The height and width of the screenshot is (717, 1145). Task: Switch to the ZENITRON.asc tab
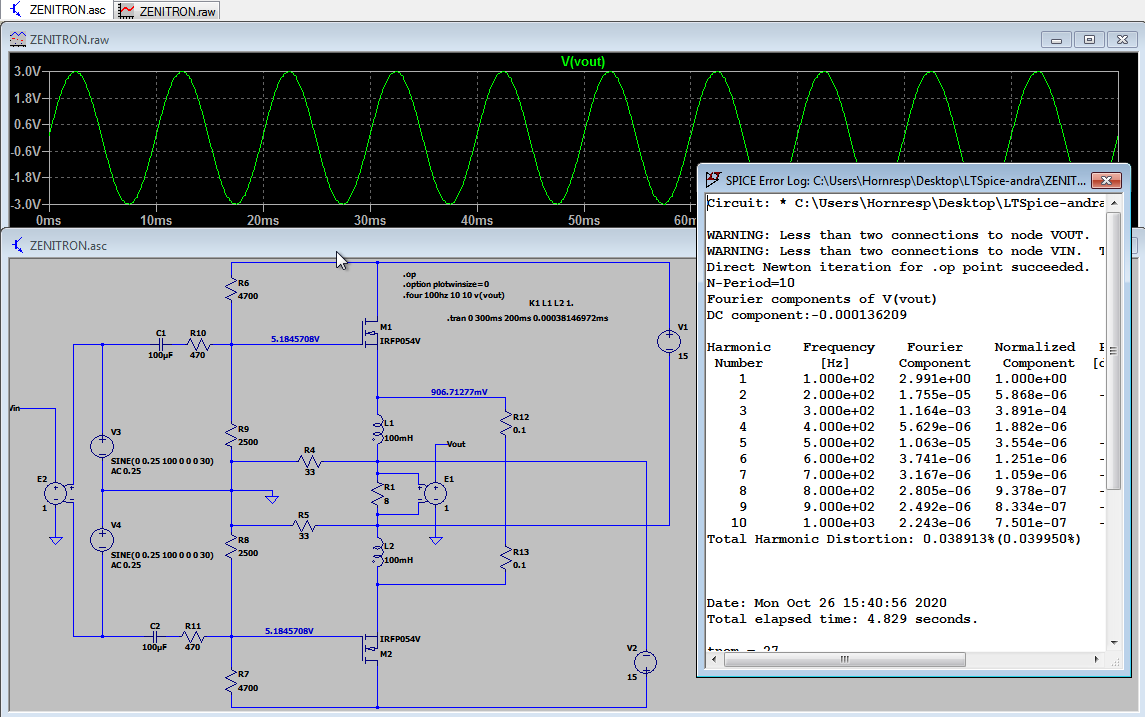pyautogui.click(x=56, y=10)
